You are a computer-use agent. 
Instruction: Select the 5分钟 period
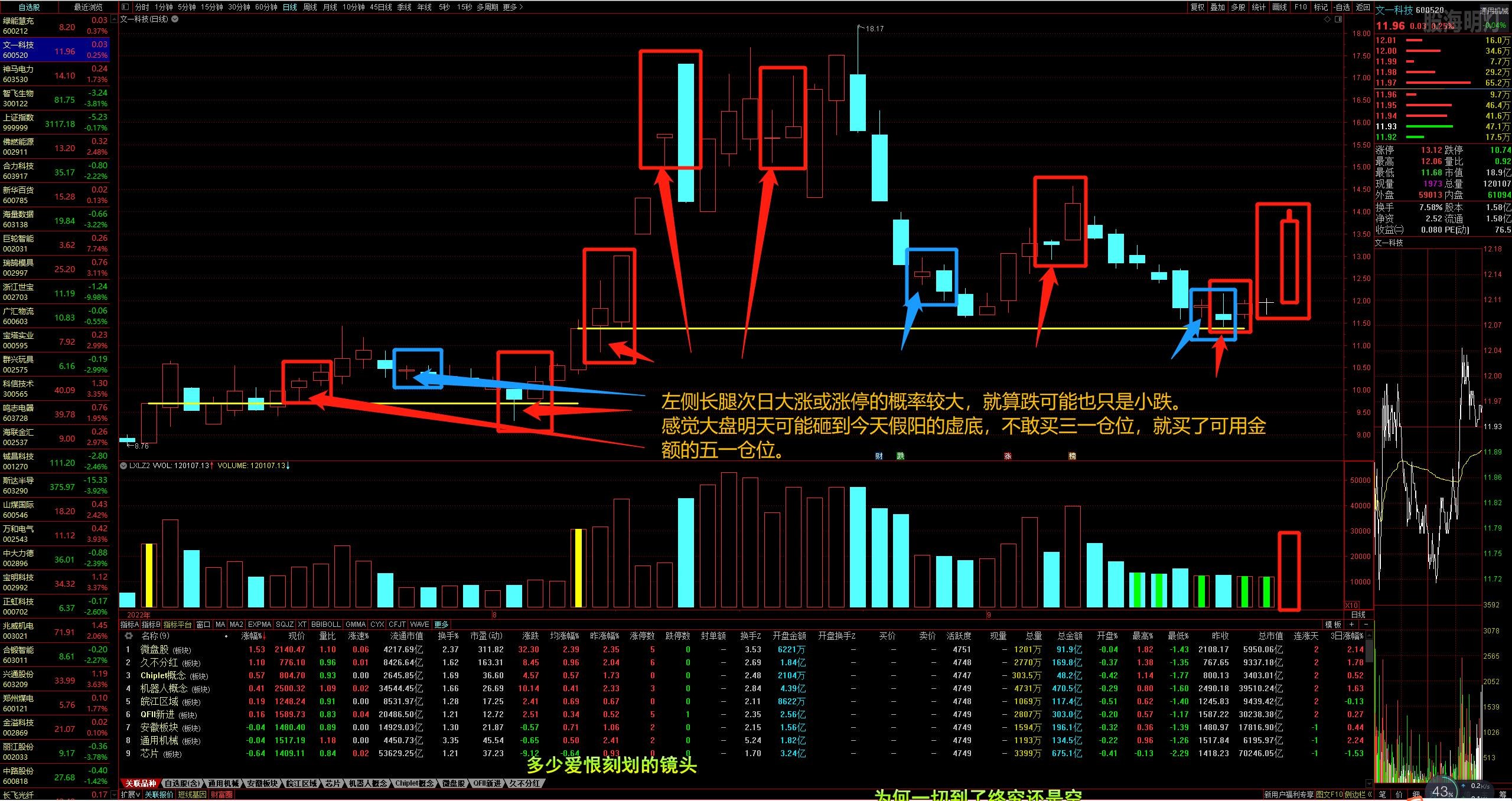point(187,7)
